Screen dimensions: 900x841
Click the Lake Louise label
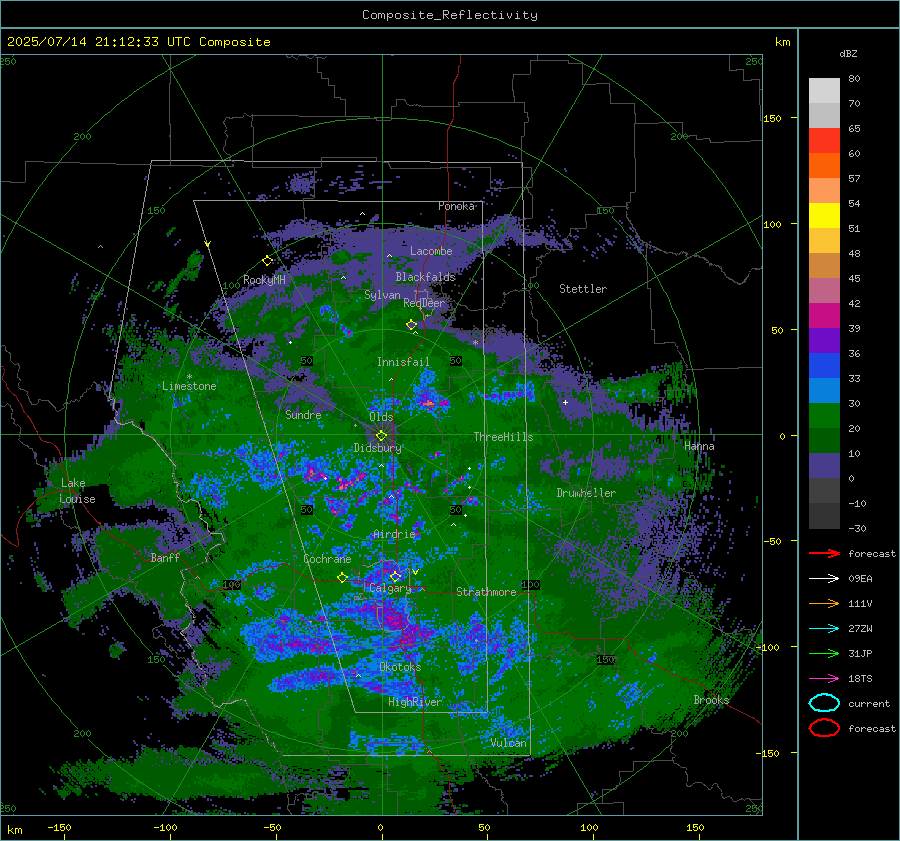tap(77, 491)
